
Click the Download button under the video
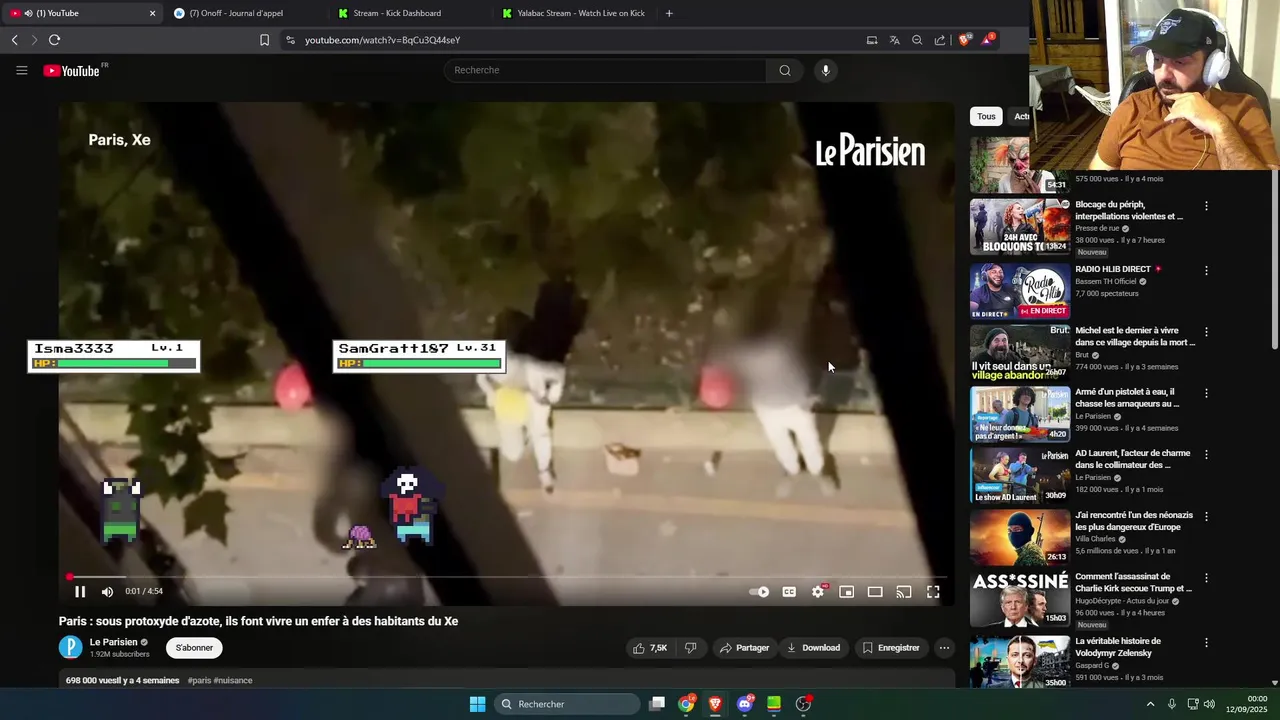pyautogui.click(x=813, y=648)
